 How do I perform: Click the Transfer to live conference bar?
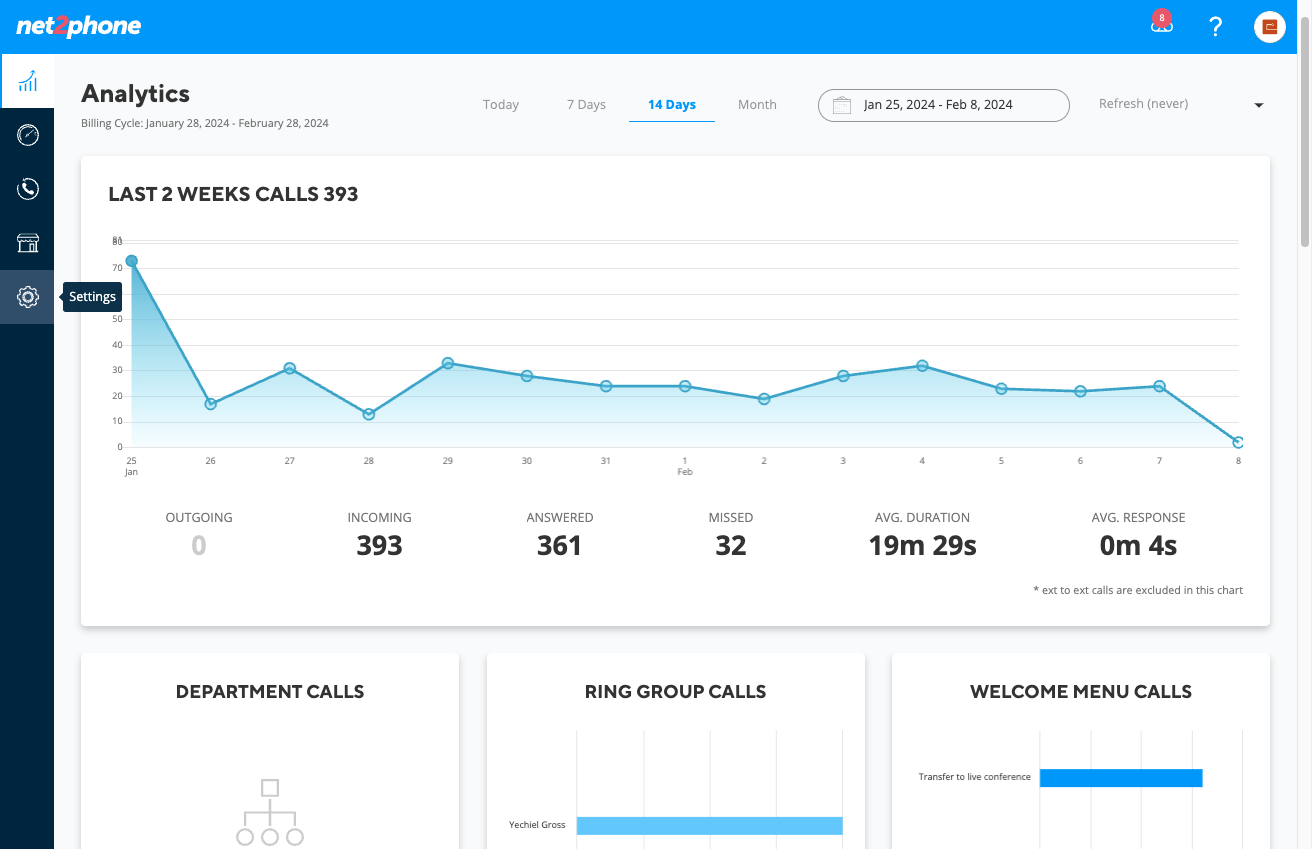point(1121,778)
